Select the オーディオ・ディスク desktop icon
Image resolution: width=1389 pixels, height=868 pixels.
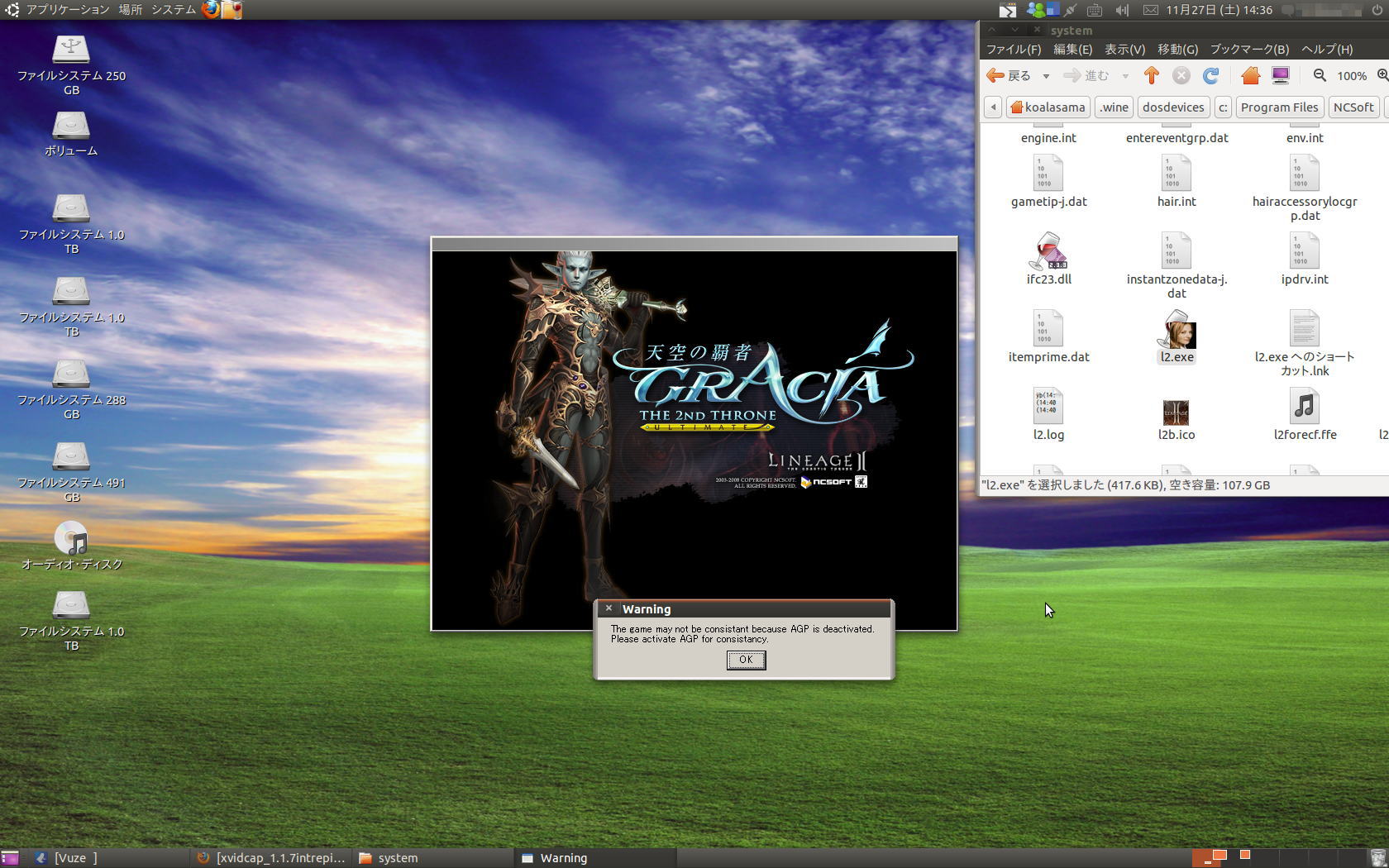point(71,539)
